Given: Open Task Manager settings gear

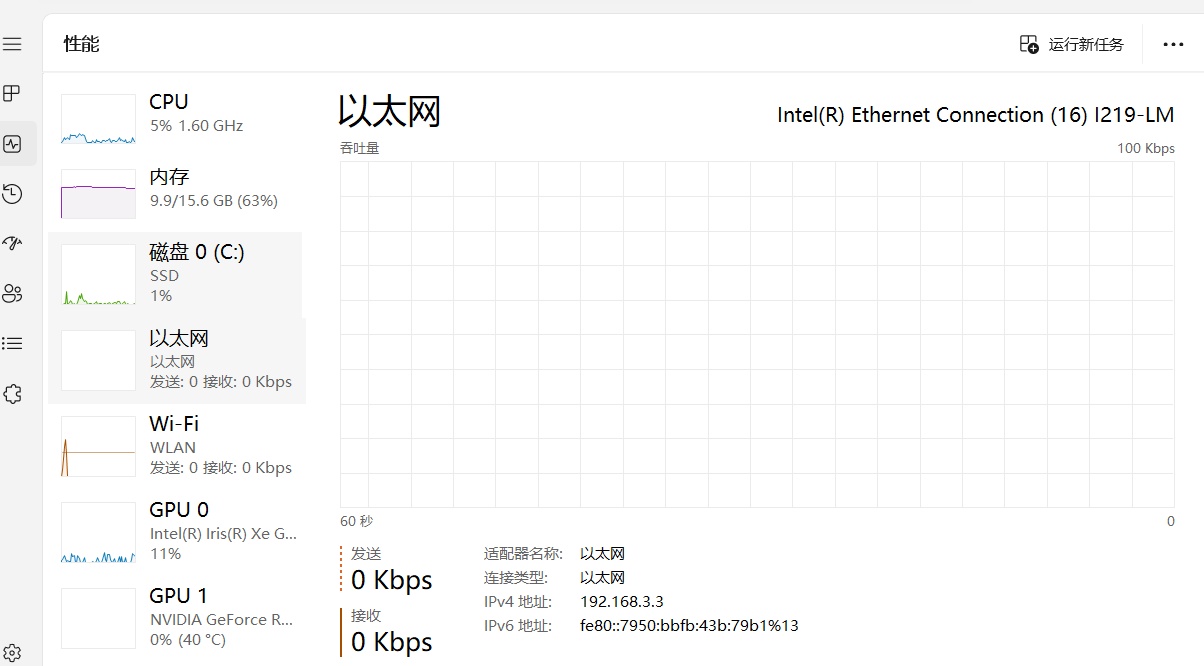Looking at the screenshot, I should point(12,653).
